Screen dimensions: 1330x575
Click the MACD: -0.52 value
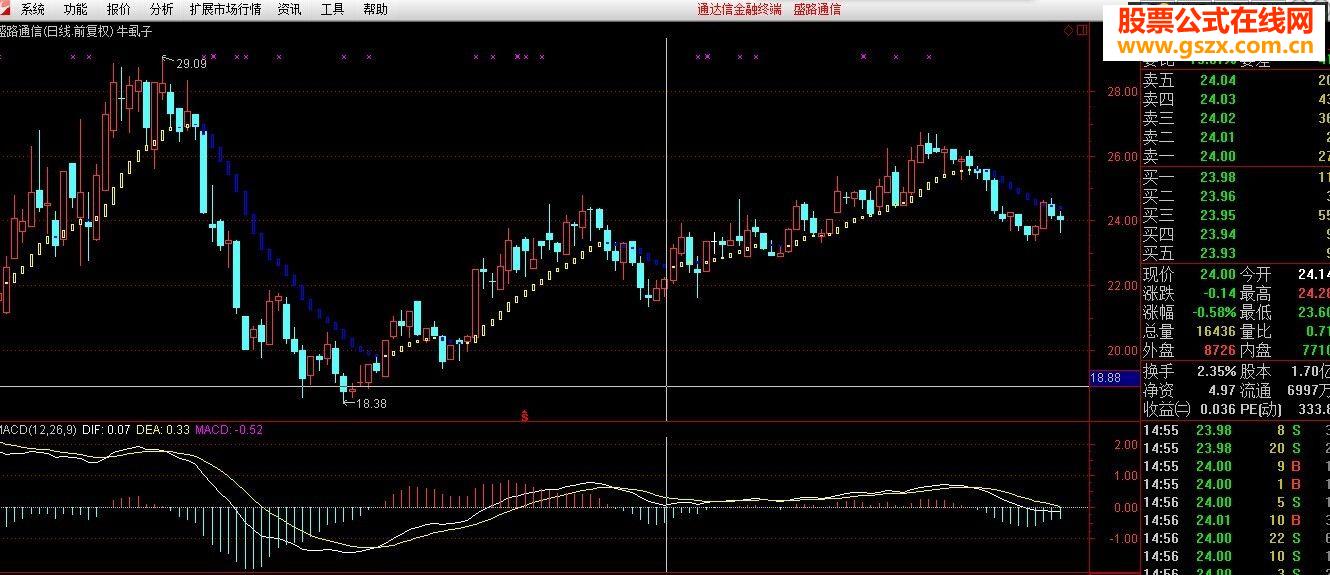point(229,429)
